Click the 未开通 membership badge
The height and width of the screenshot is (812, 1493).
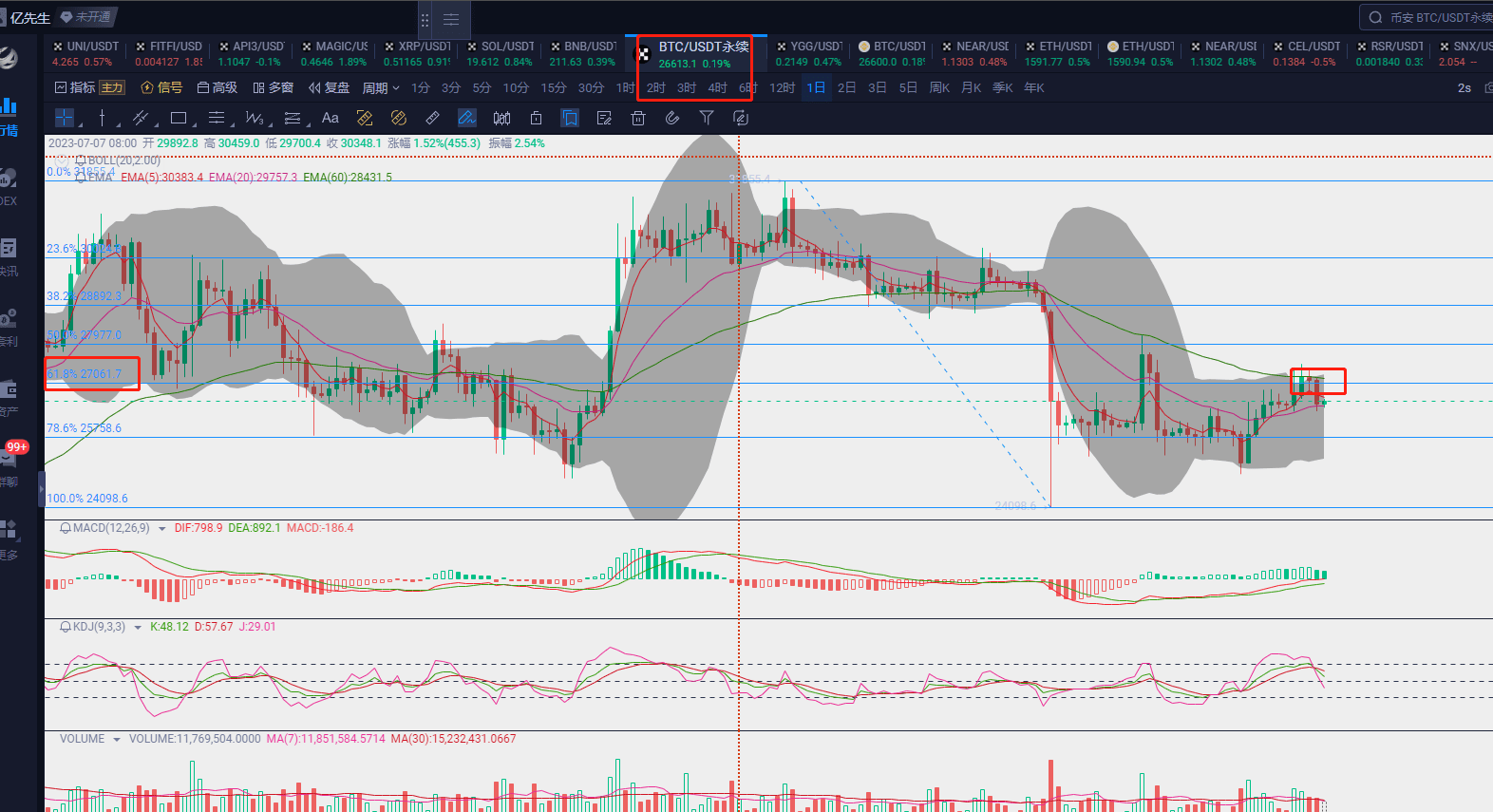coord(85,17)
